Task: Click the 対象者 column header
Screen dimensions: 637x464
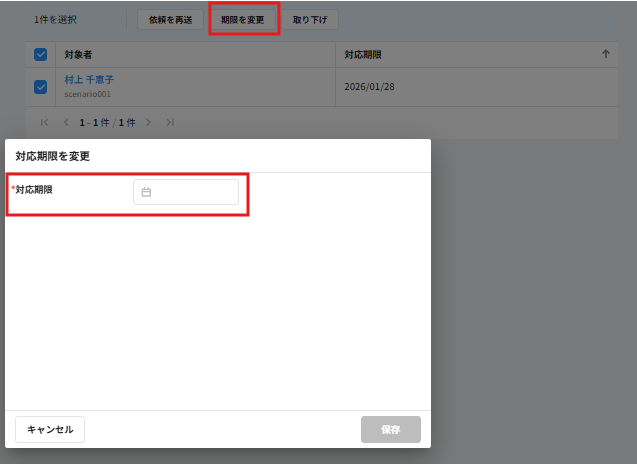Action: pyautogui.click(x=78, y=54)
